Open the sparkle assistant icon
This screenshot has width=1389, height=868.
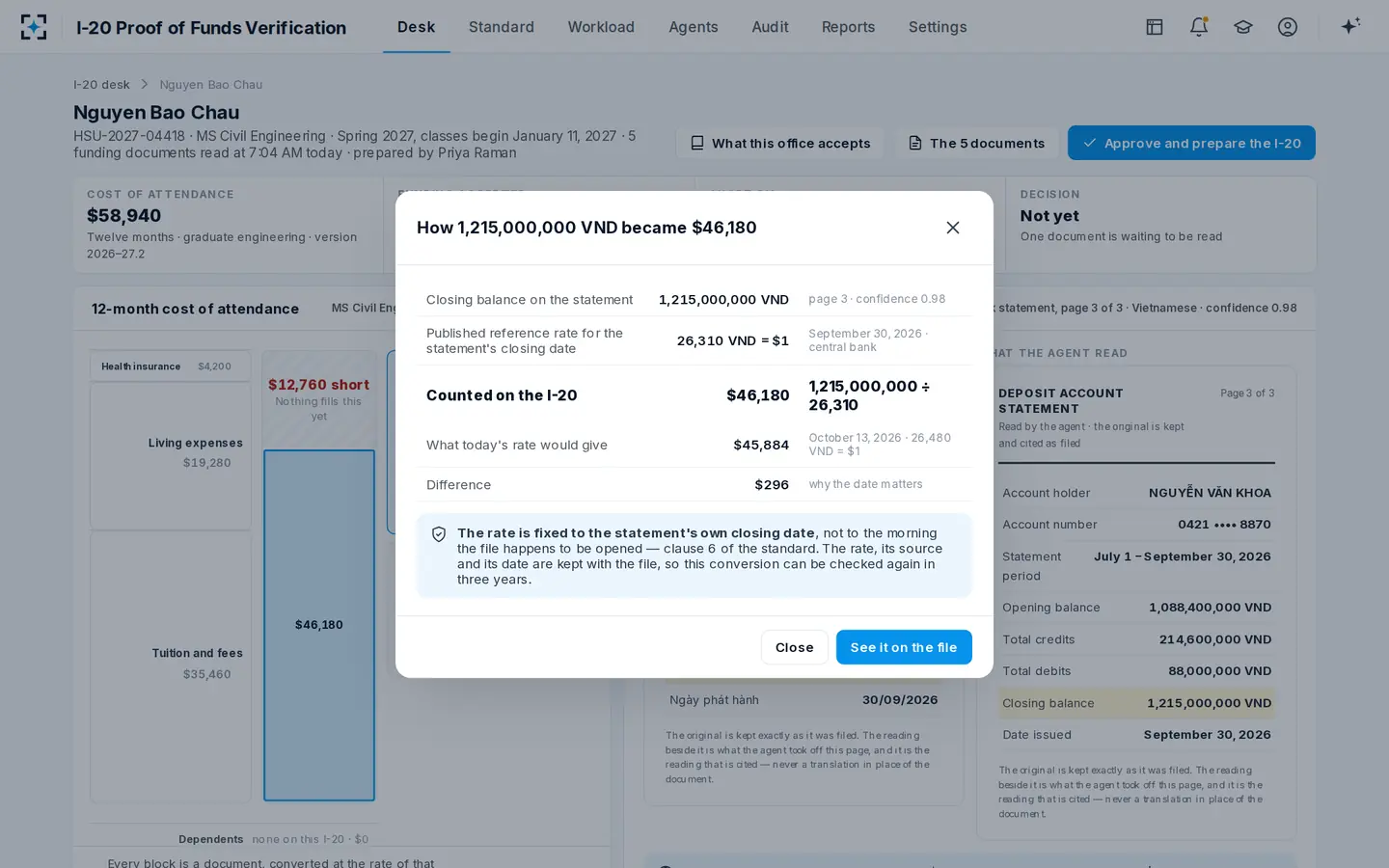tap(1350, 26)
